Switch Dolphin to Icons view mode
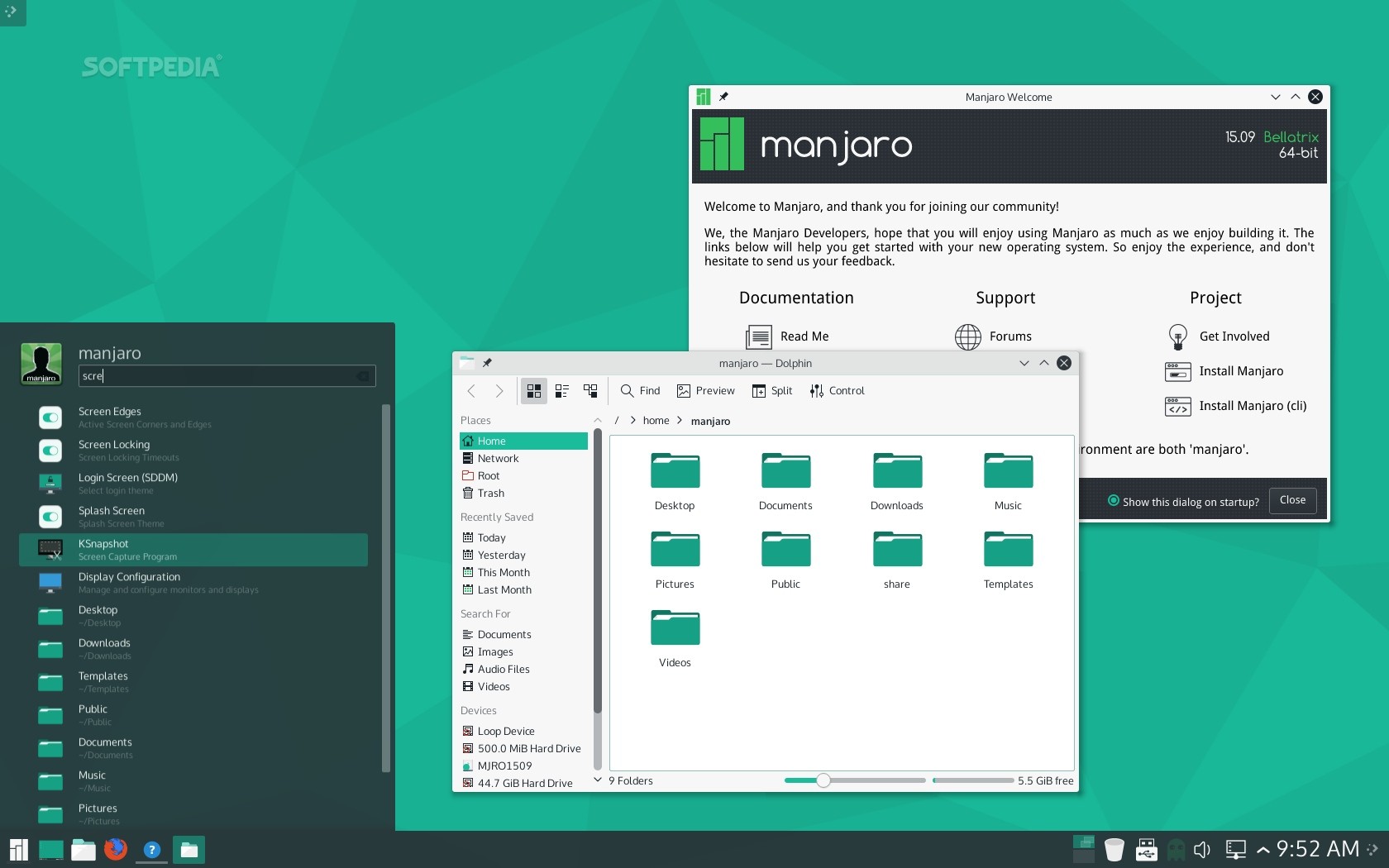The height and width of the screenshot is (868, 1389). 534,391
